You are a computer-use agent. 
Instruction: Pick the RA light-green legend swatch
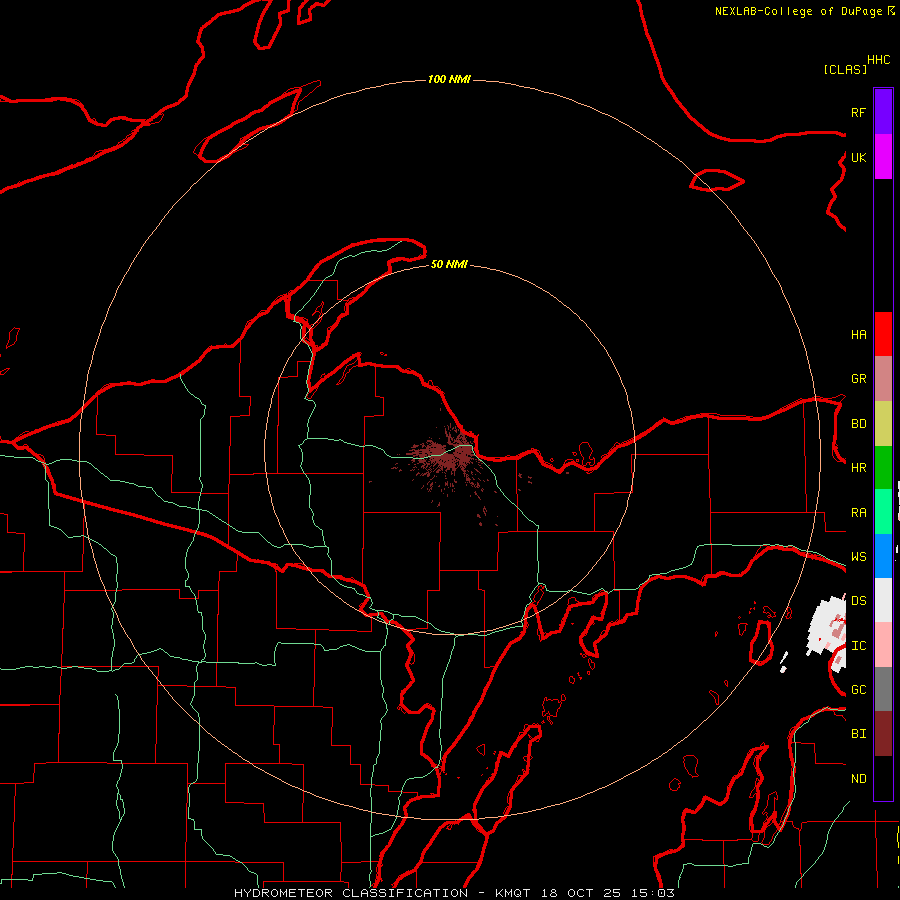(x=883, y=512)
